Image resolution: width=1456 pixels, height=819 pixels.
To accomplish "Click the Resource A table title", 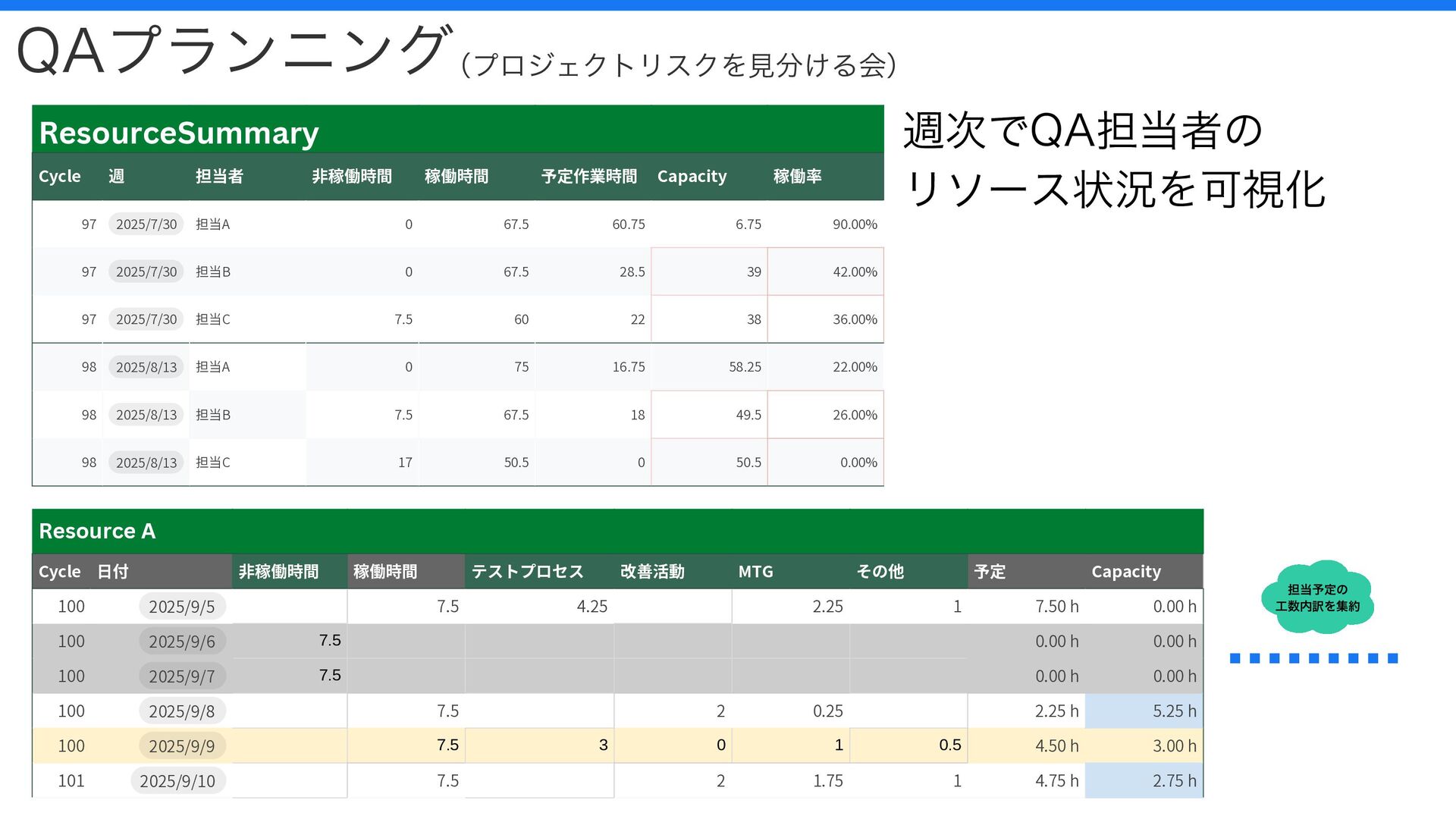I will [97, 531].
